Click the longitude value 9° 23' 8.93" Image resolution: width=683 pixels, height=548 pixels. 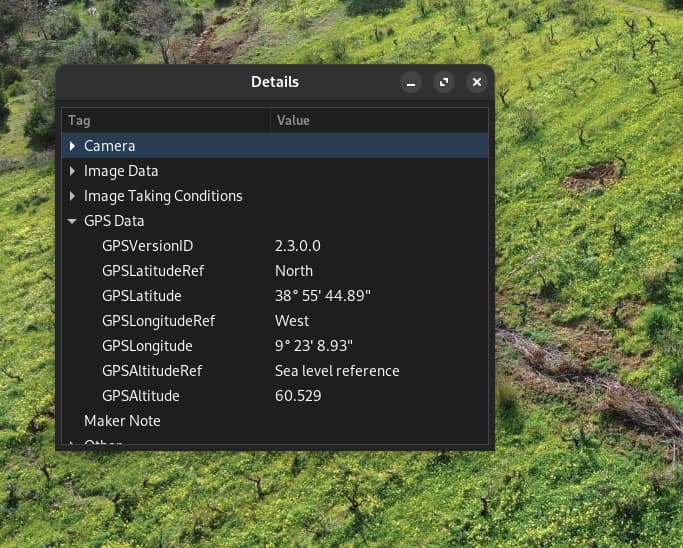click(x=314, y=346)
